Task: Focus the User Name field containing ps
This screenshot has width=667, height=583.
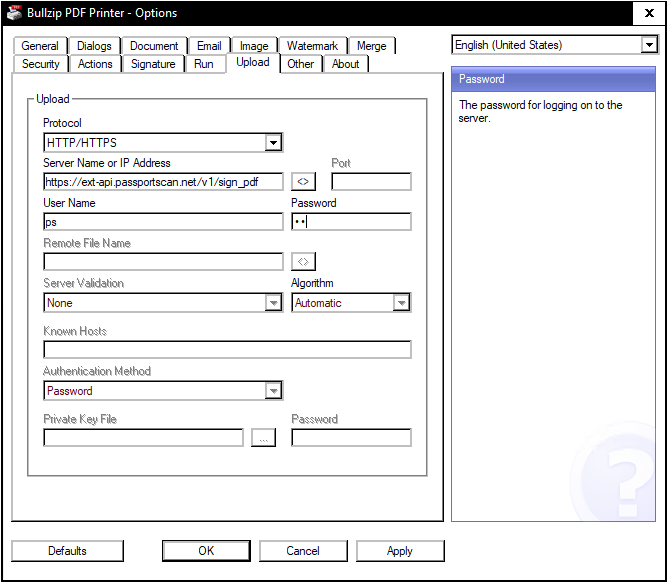Action: coord(163,222)
